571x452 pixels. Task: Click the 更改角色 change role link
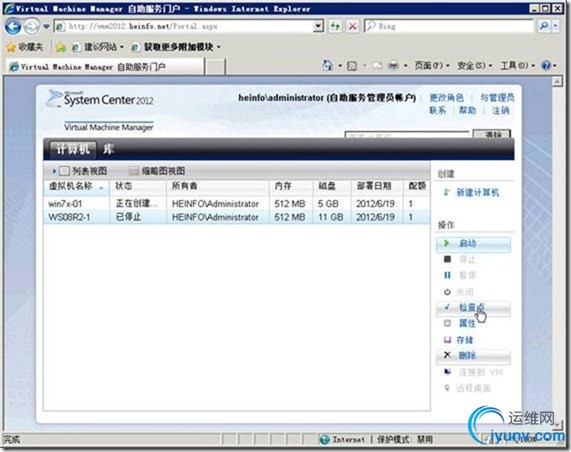(446, 98)
